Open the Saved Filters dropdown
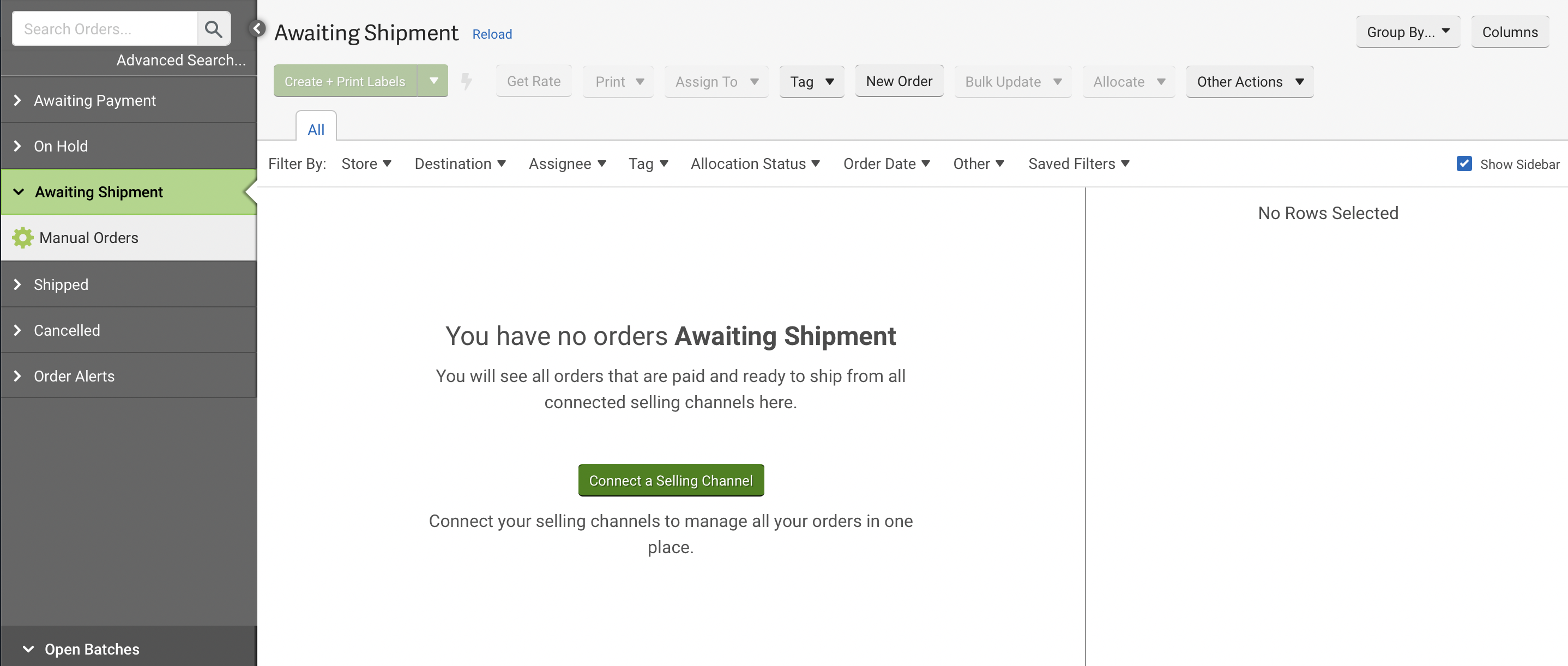The image size is (1568, 666). point(1078,164)
